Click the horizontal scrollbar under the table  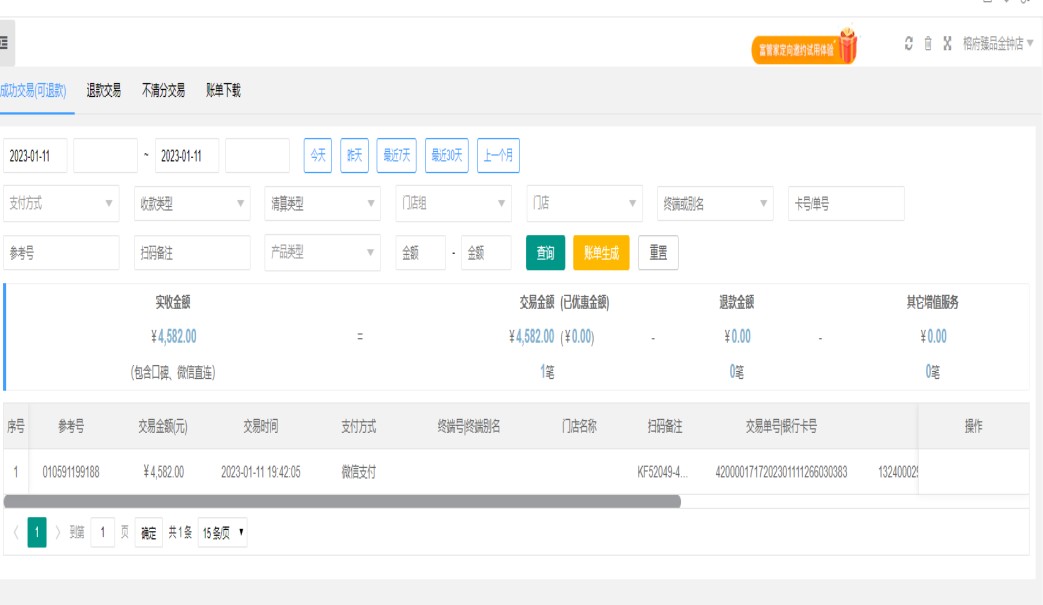pyautogui.click(x=342, y=501)
